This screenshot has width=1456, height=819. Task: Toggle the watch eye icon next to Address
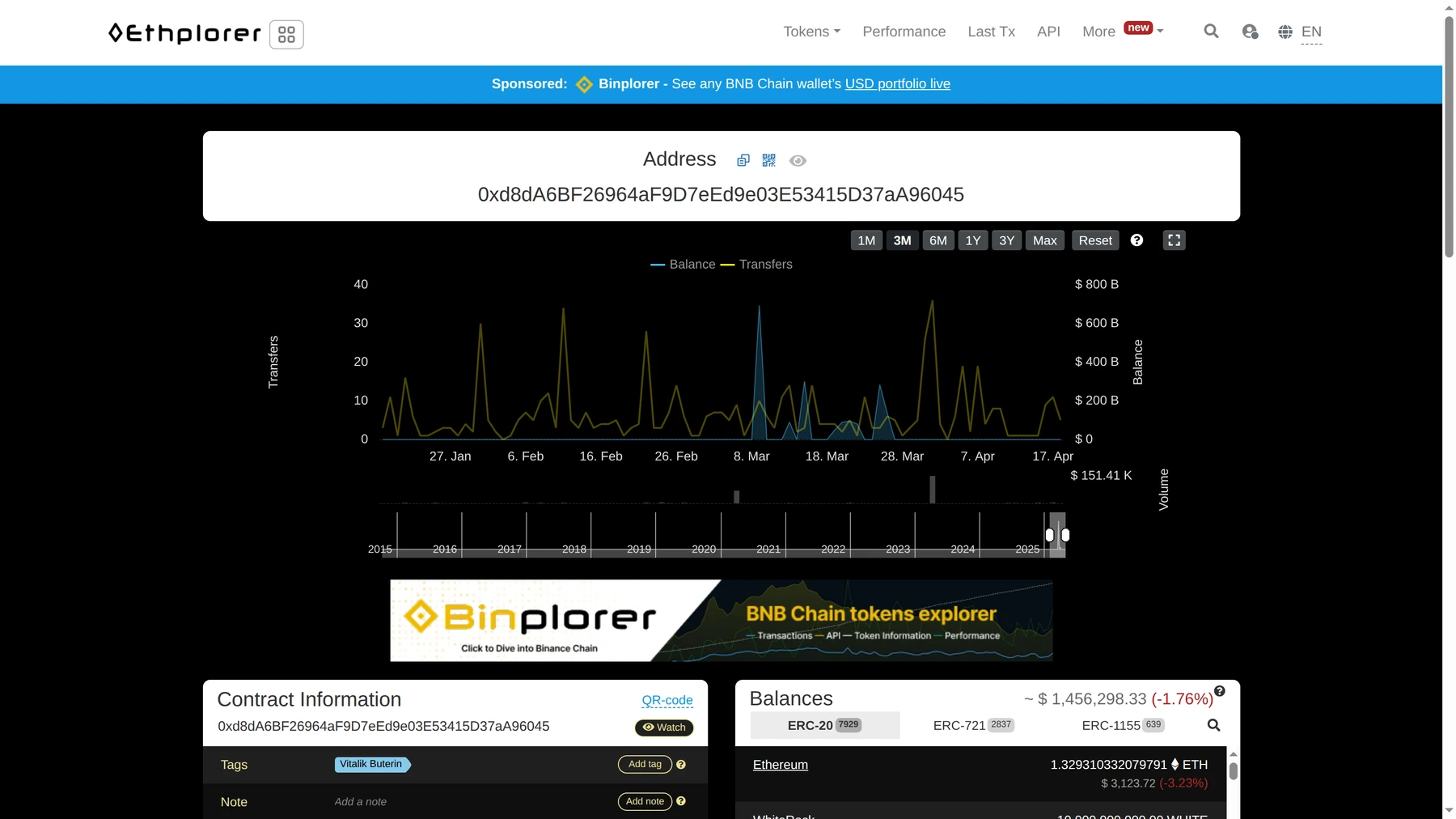tap(798, 160)
